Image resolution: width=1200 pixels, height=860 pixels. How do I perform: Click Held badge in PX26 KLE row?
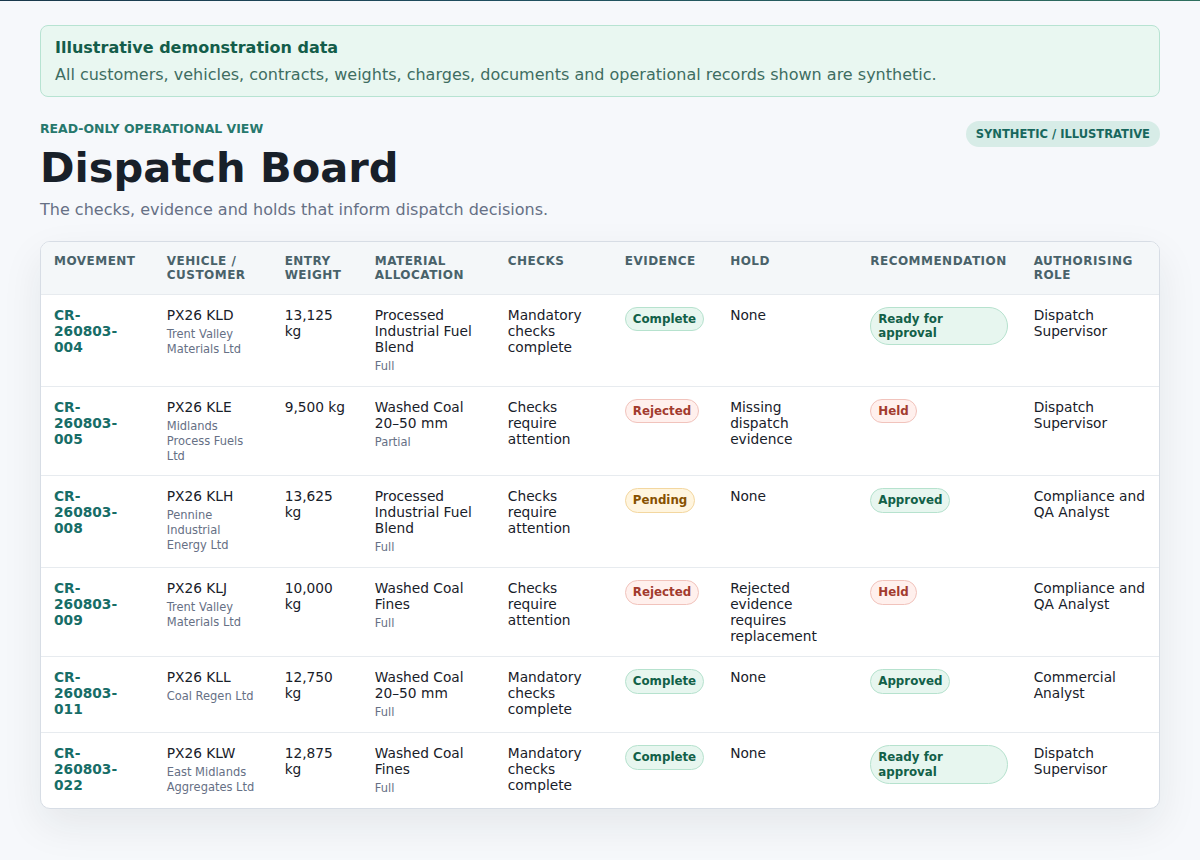[x=893, y=411]
